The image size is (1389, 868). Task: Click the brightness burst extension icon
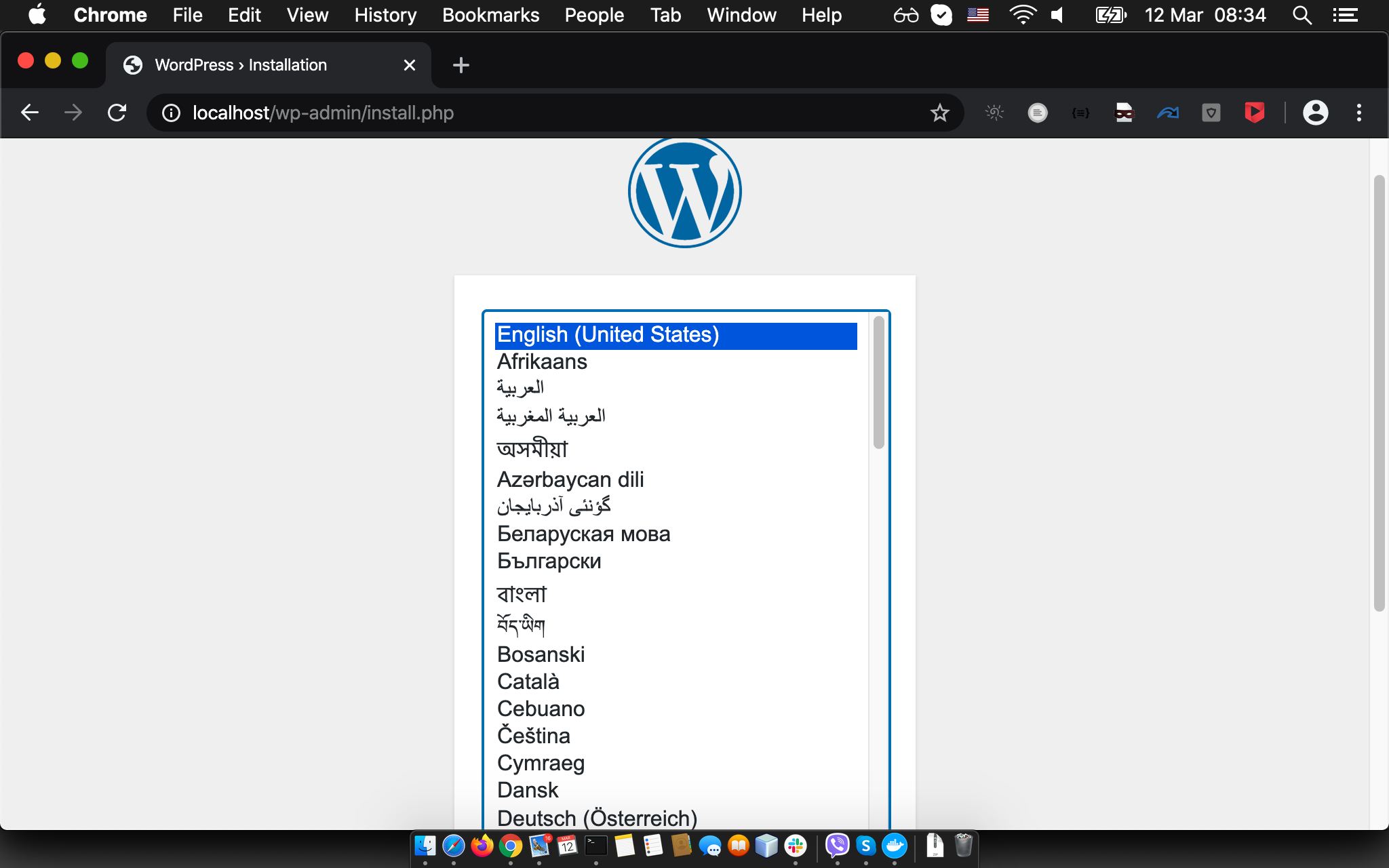[x=994, y=113]
